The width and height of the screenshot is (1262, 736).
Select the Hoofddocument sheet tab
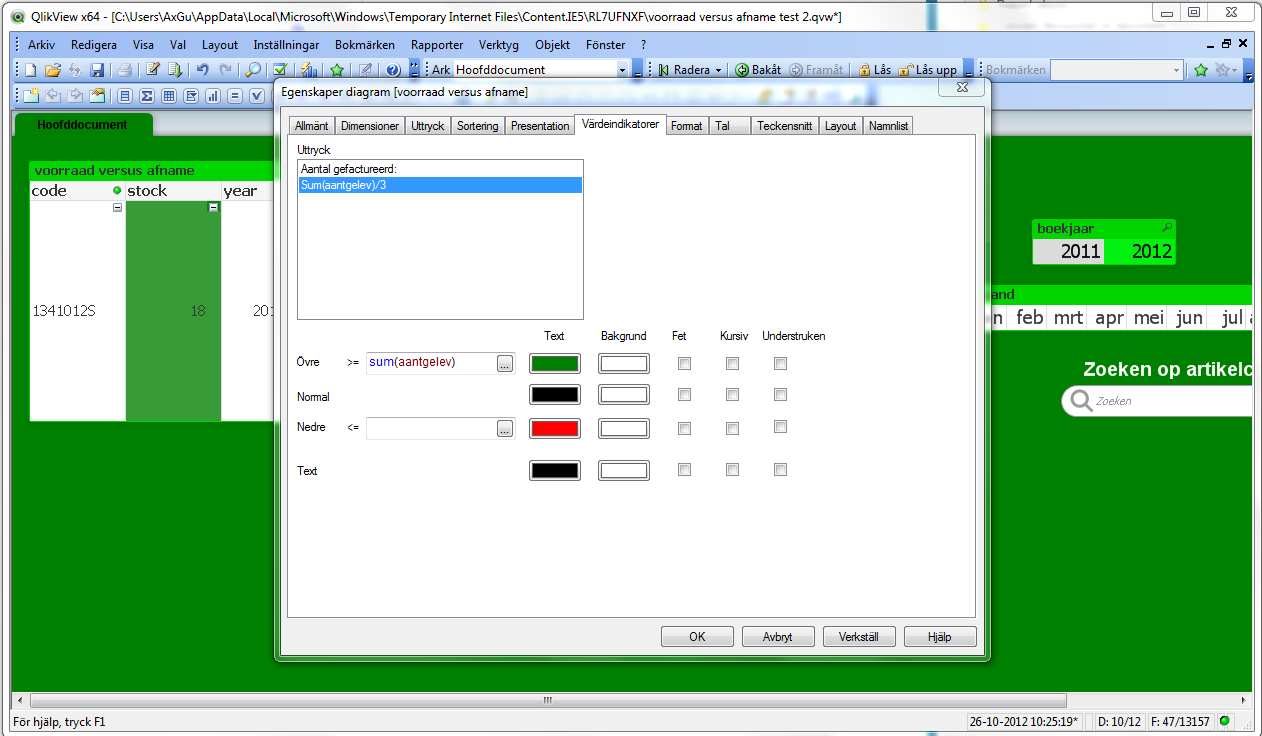click(x=82, y=125)
